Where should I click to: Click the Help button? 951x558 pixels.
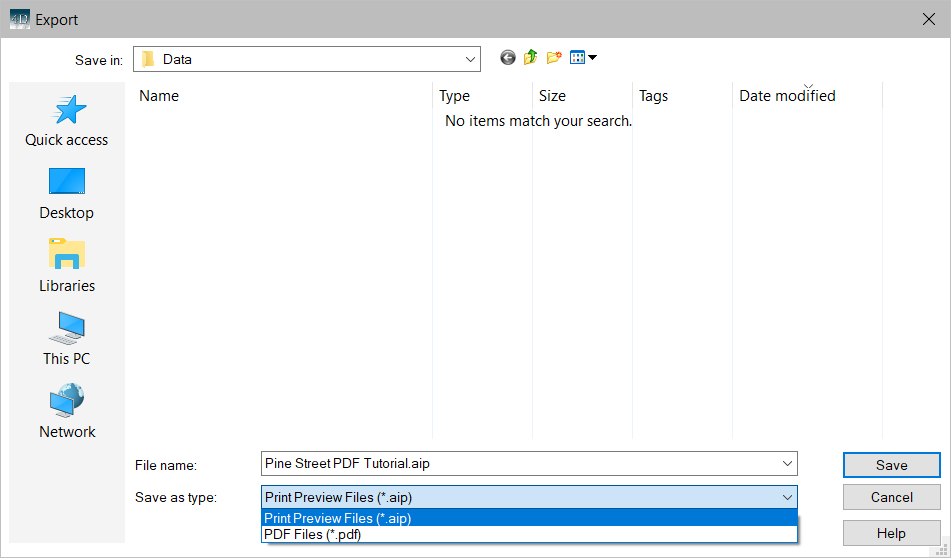point(890,533)
